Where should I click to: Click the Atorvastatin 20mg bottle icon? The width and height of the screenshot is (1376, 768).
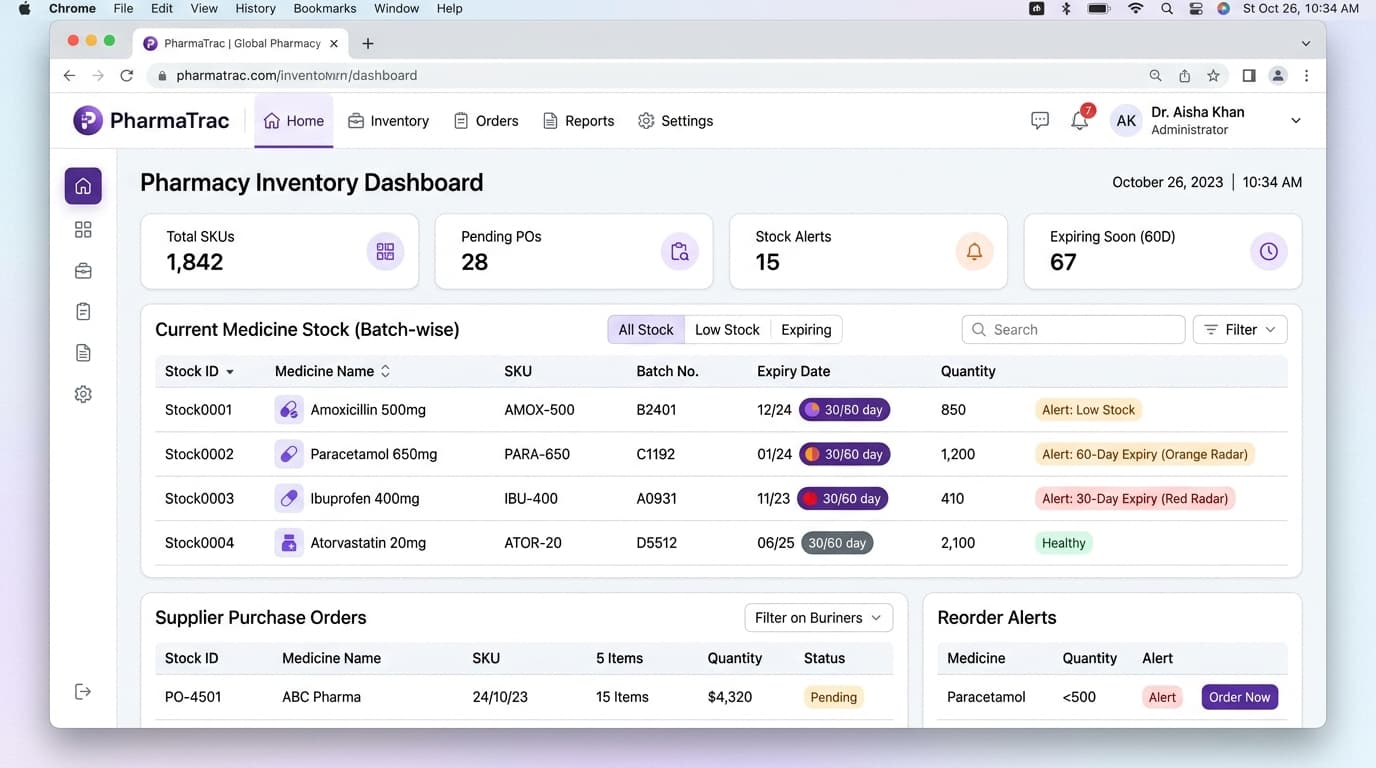click(x=289, y=543)
